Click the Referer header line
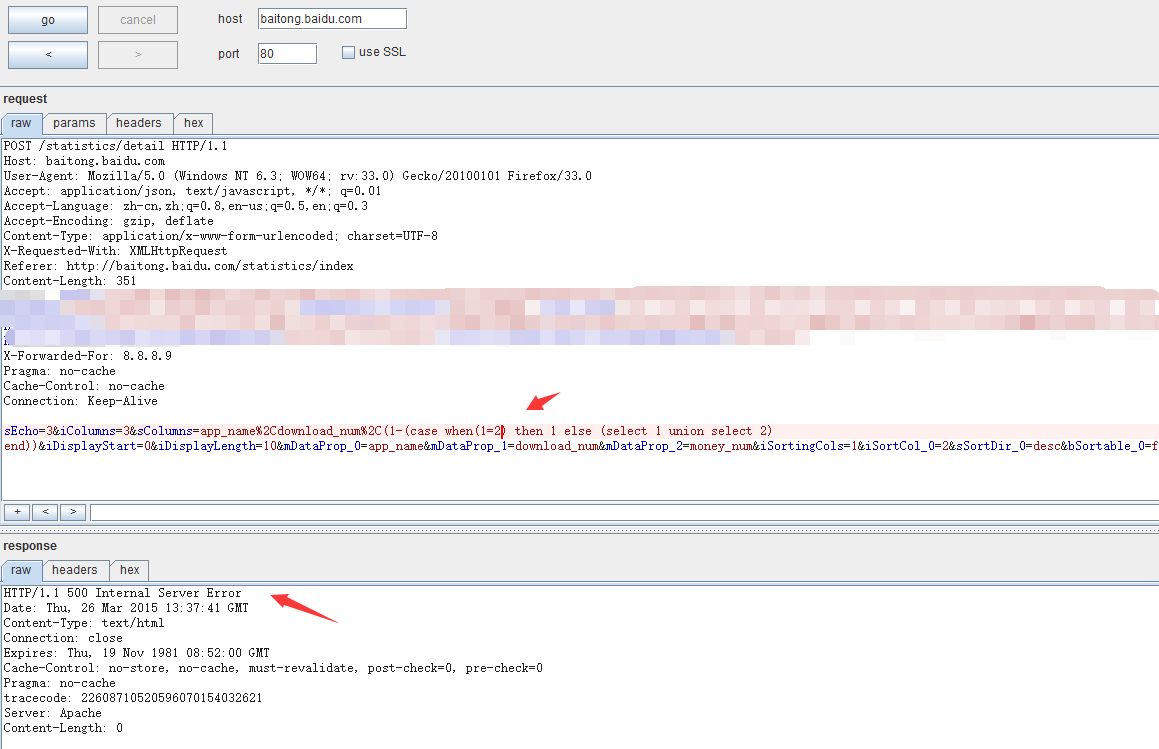The width and height of the screenshot is (1159, 749). tap(179, 266)
